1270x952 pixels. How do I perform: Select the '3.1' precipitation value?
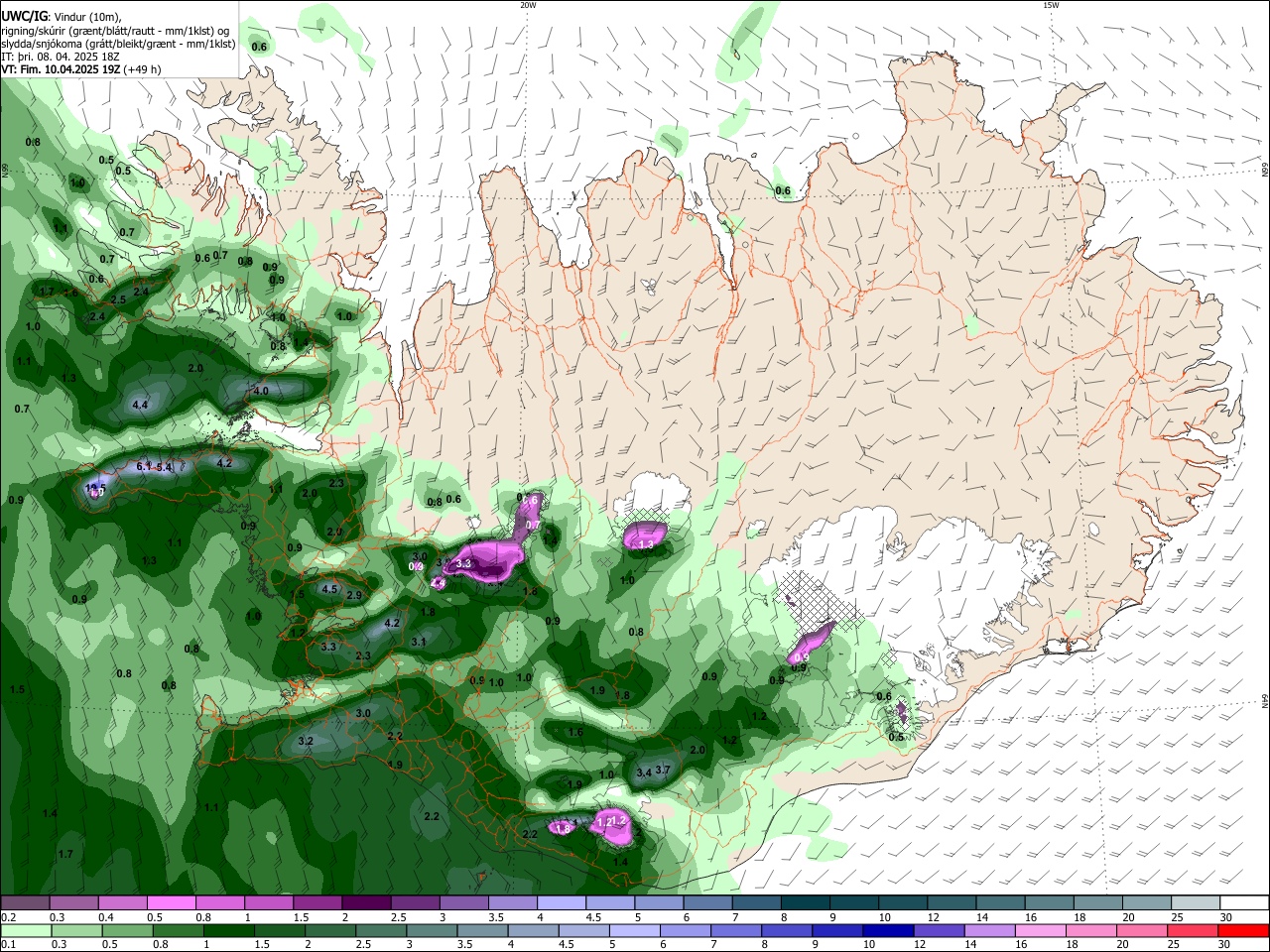pos(419,642)
